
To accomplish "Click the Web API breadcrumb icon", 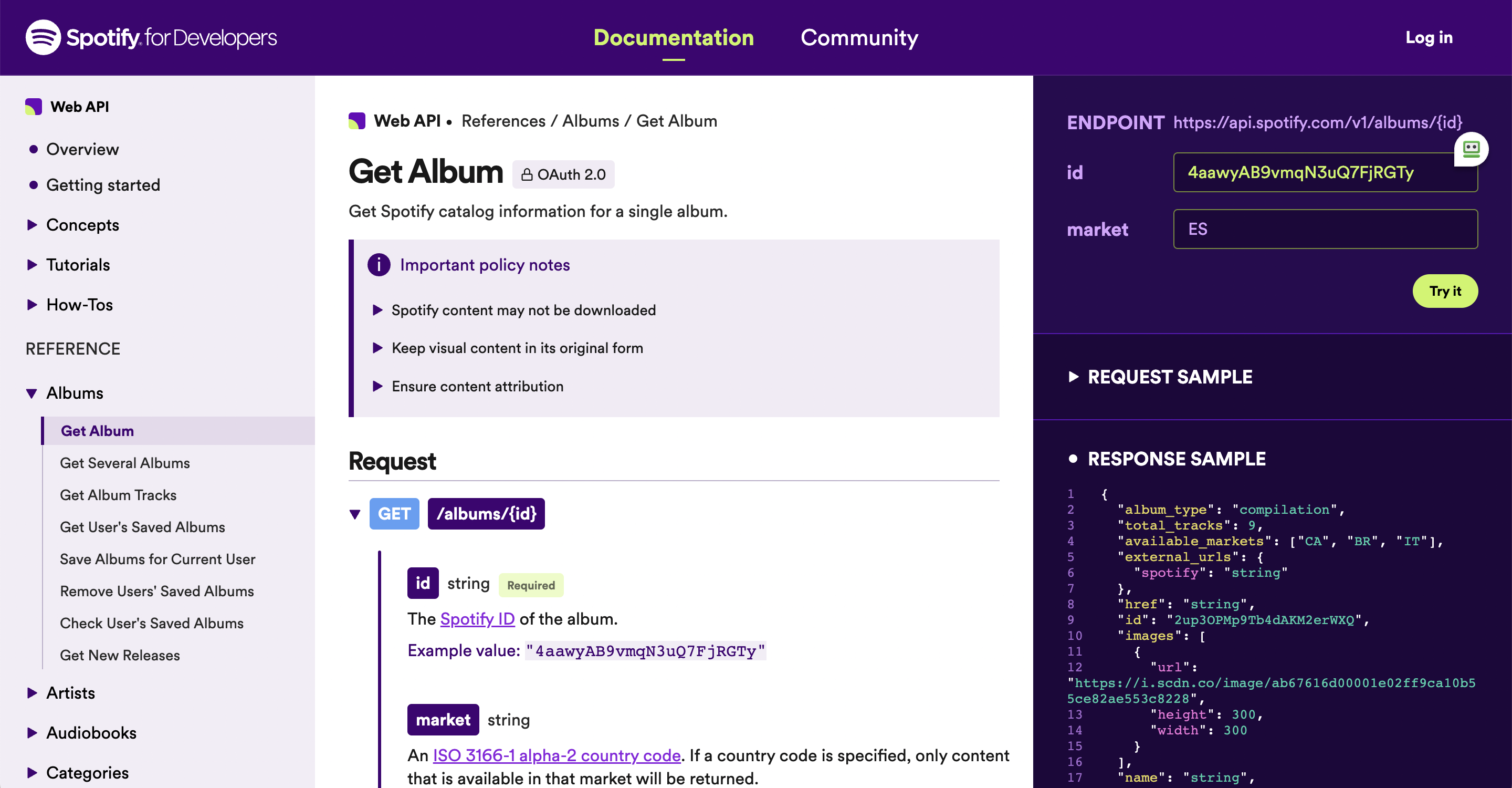I will point(357,121).
